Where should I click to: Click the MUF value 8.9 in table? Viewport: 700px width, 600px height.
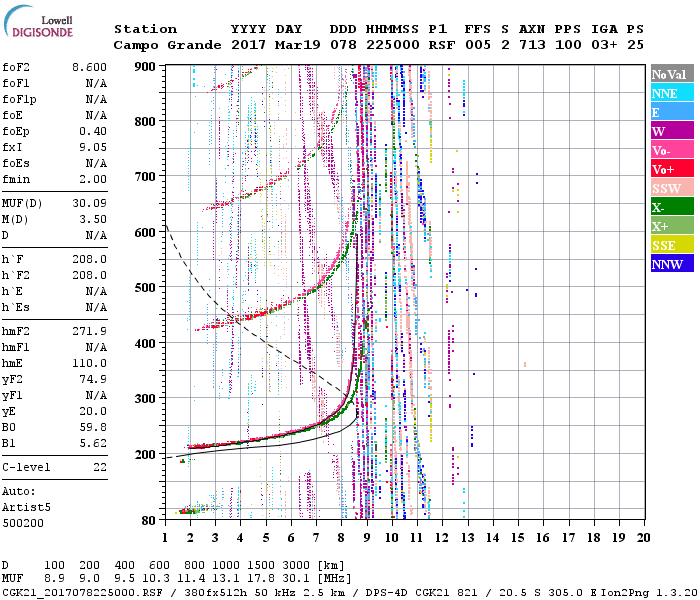pyautogui.click(x=54, y=579)
